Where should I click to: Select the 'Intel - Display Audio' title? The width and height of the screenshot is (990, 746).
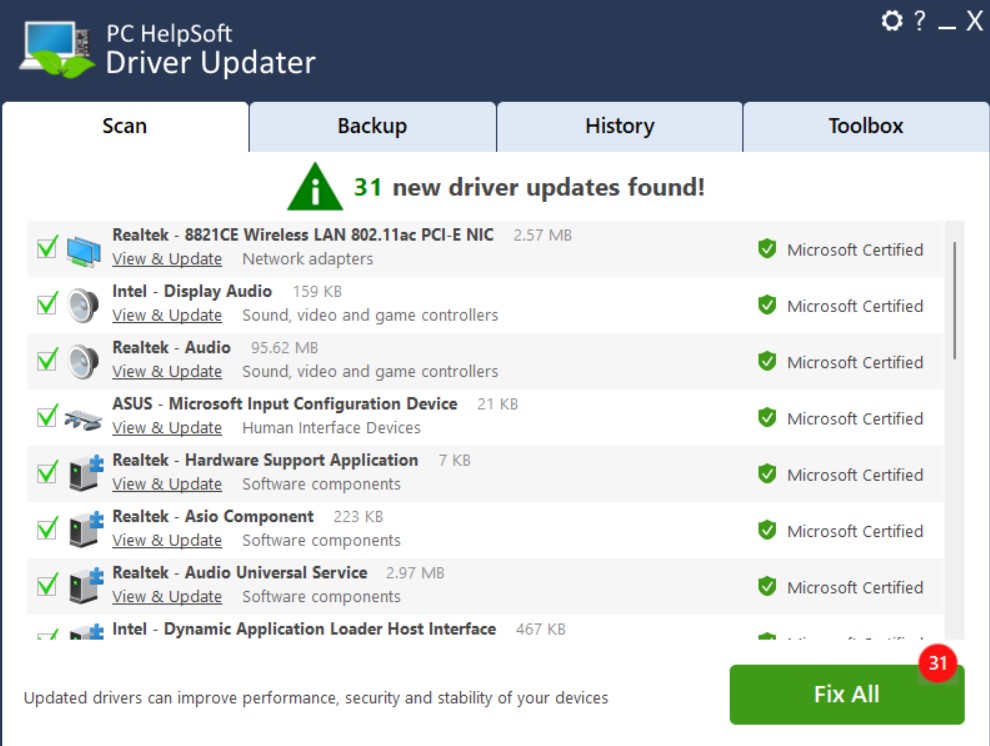[192, 291]
